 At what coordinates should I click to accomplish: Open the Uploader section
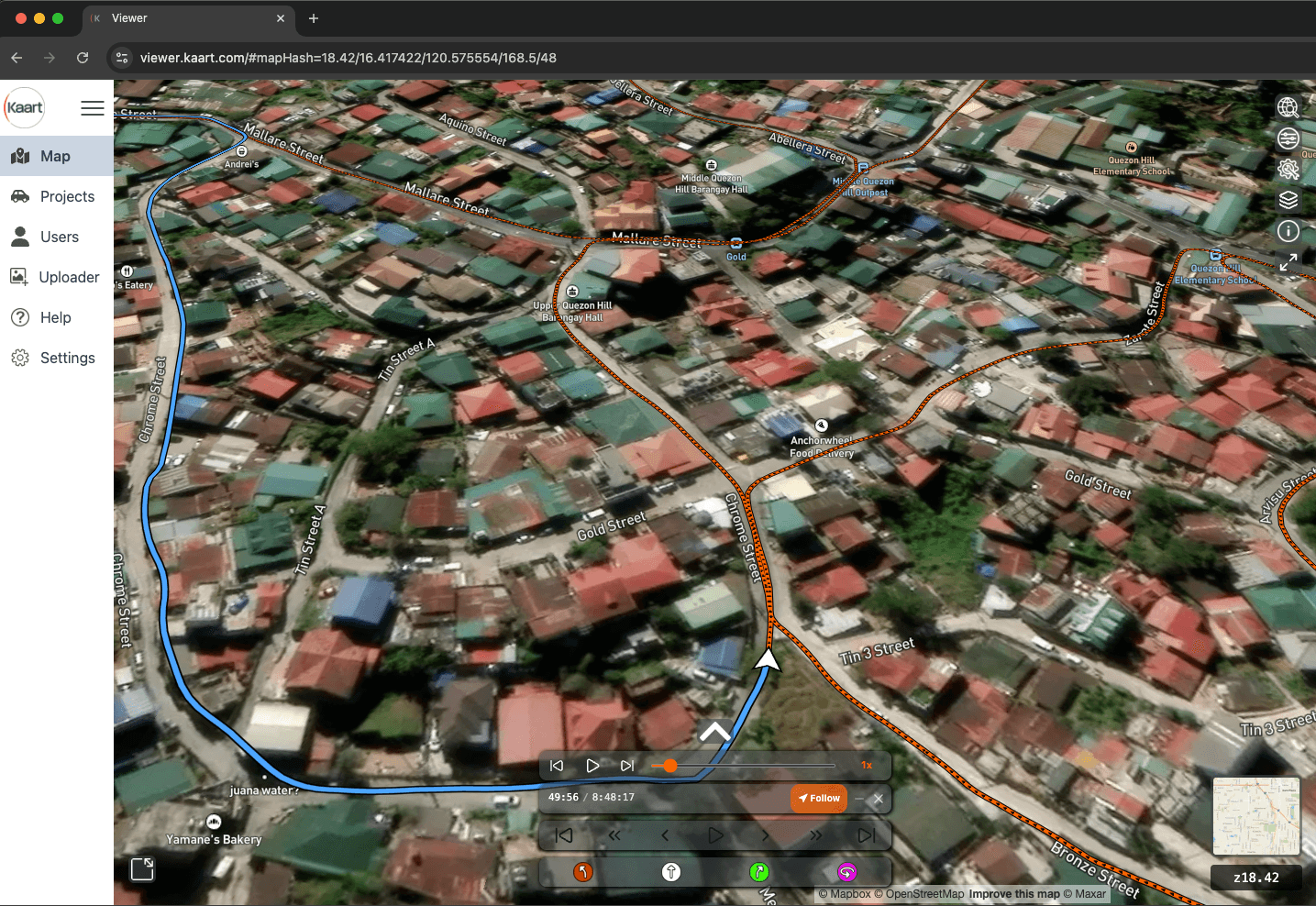pyautogui.click(x=70, y=277)
